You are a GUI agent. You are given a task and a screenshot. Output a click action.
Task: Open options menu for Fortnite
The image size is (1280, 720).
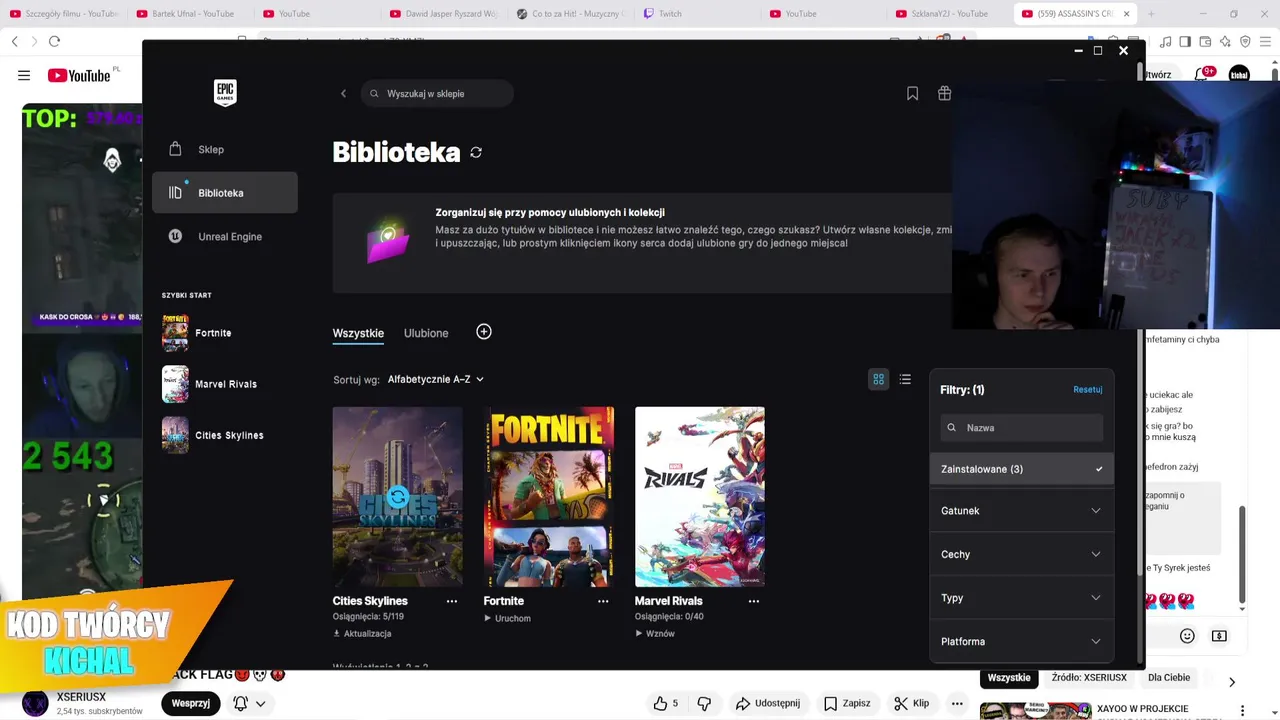click(x=603, y=601)
